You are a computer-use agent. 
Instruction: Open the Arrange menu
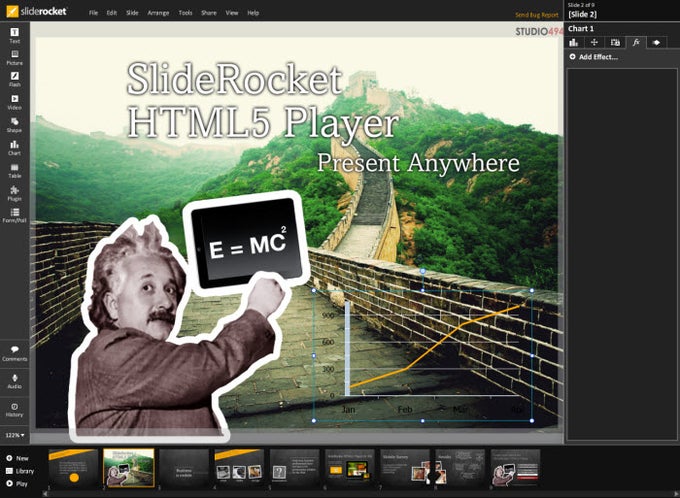click(x=158, y=13)
